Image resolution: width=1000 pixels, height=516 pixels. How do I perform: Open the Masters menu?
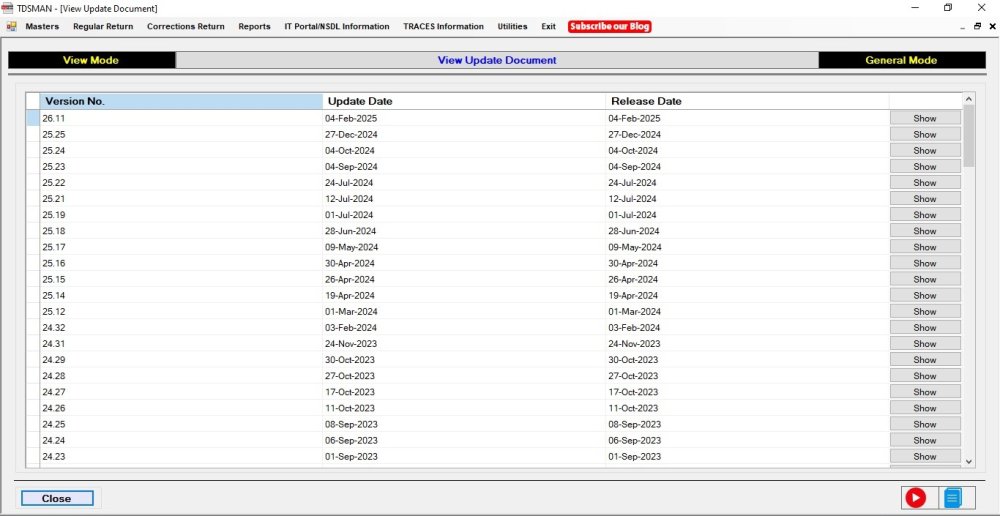point(42,26)
